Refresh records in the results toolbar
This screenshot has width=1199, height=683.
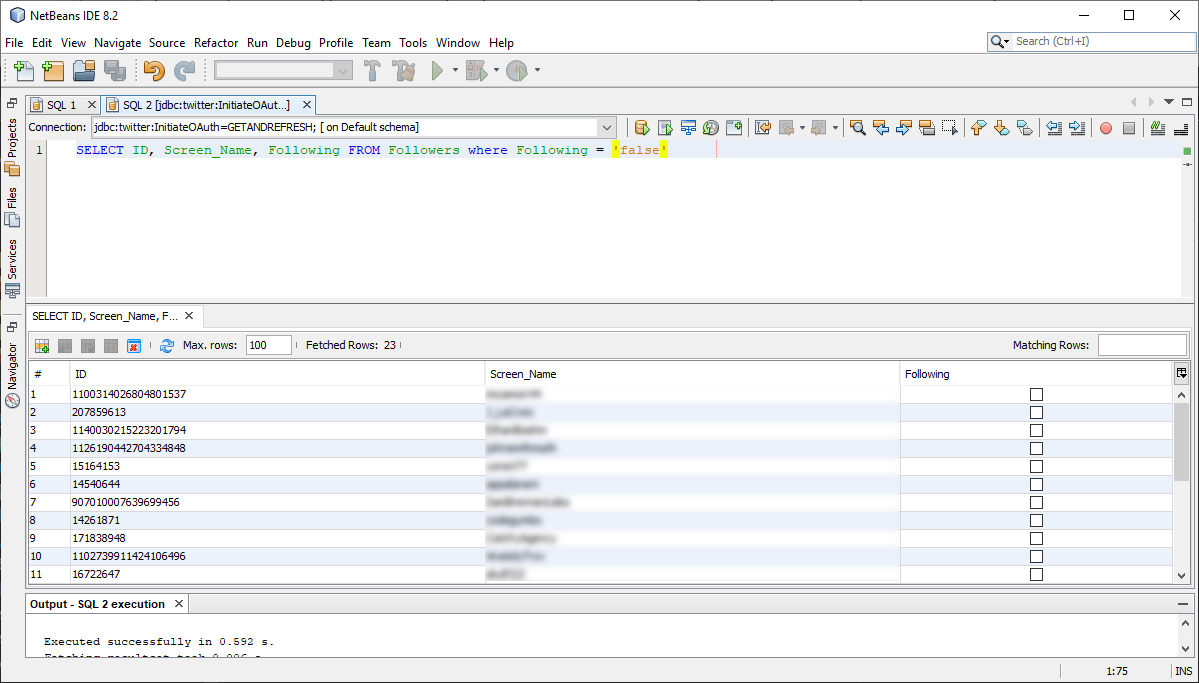tap(166, 345)
